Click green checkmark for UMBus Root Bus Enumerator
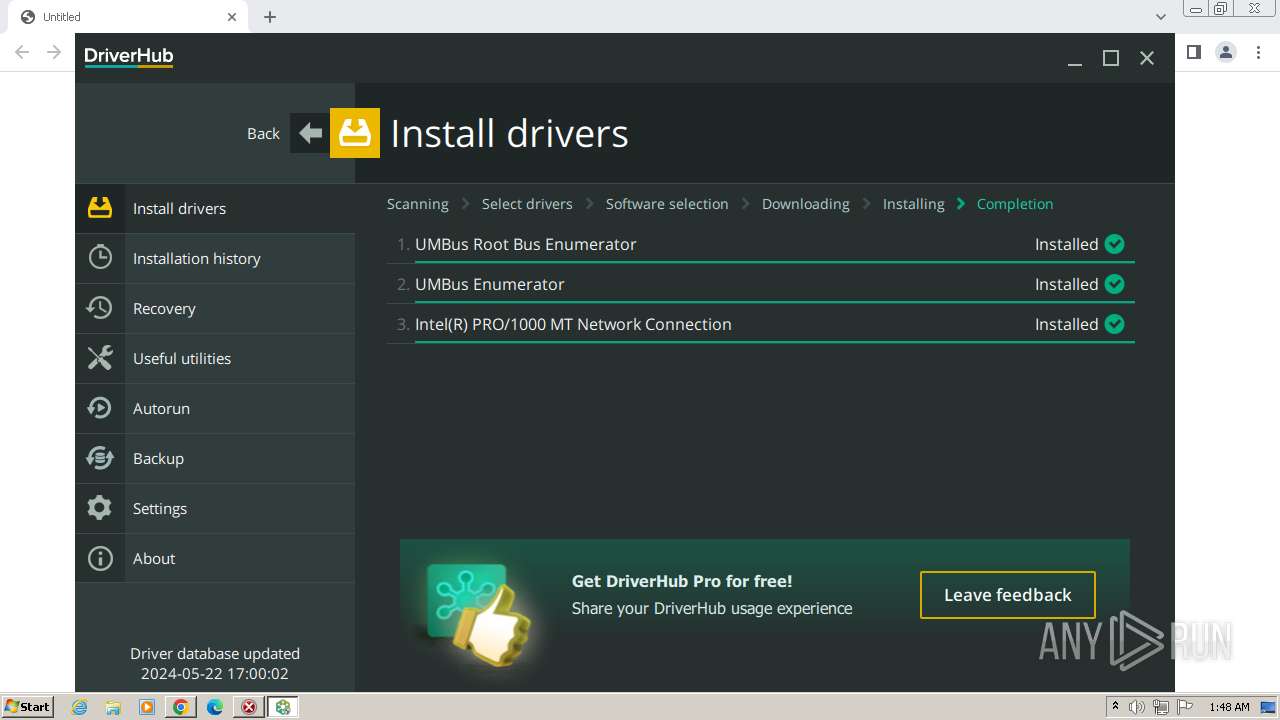Screen dimensions: 1280x720 click(1115, 244)
